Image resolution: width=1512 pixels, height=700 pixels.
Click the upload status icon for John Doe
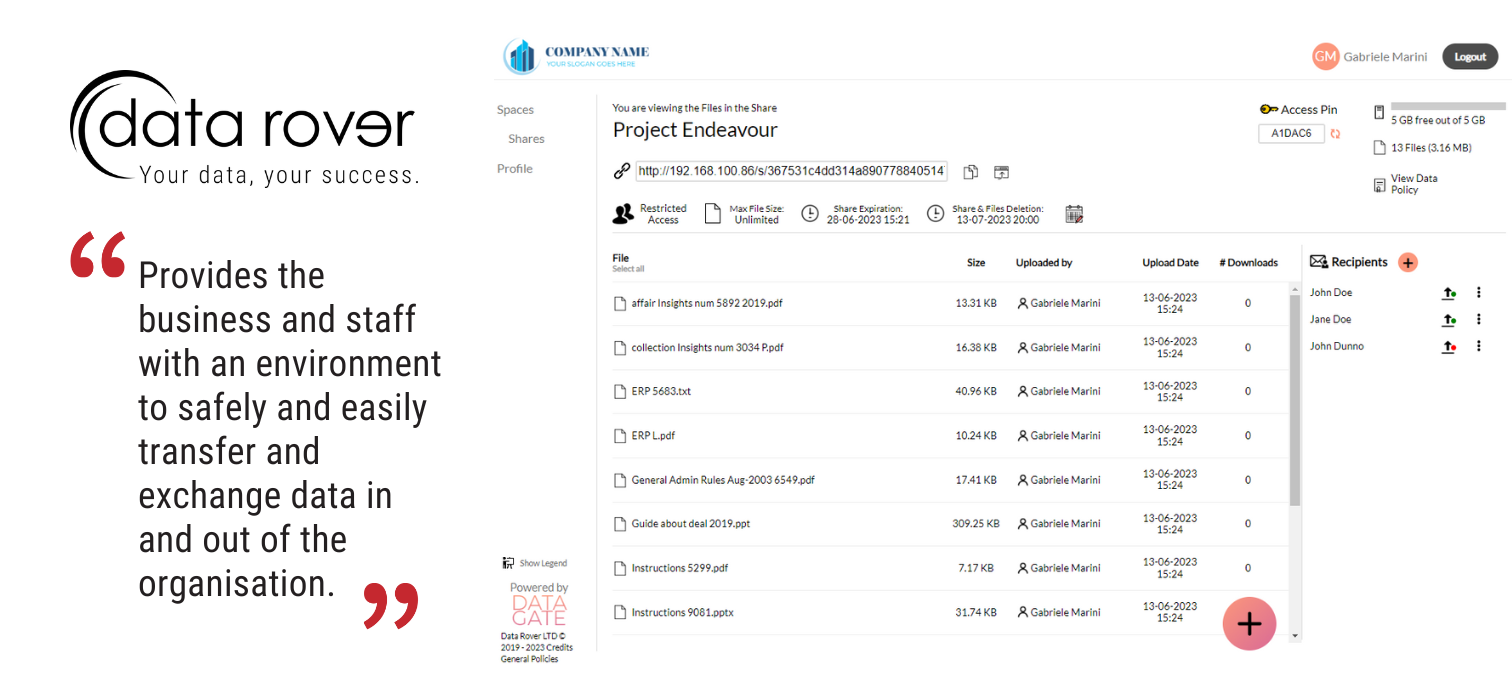pos(1449,293)
